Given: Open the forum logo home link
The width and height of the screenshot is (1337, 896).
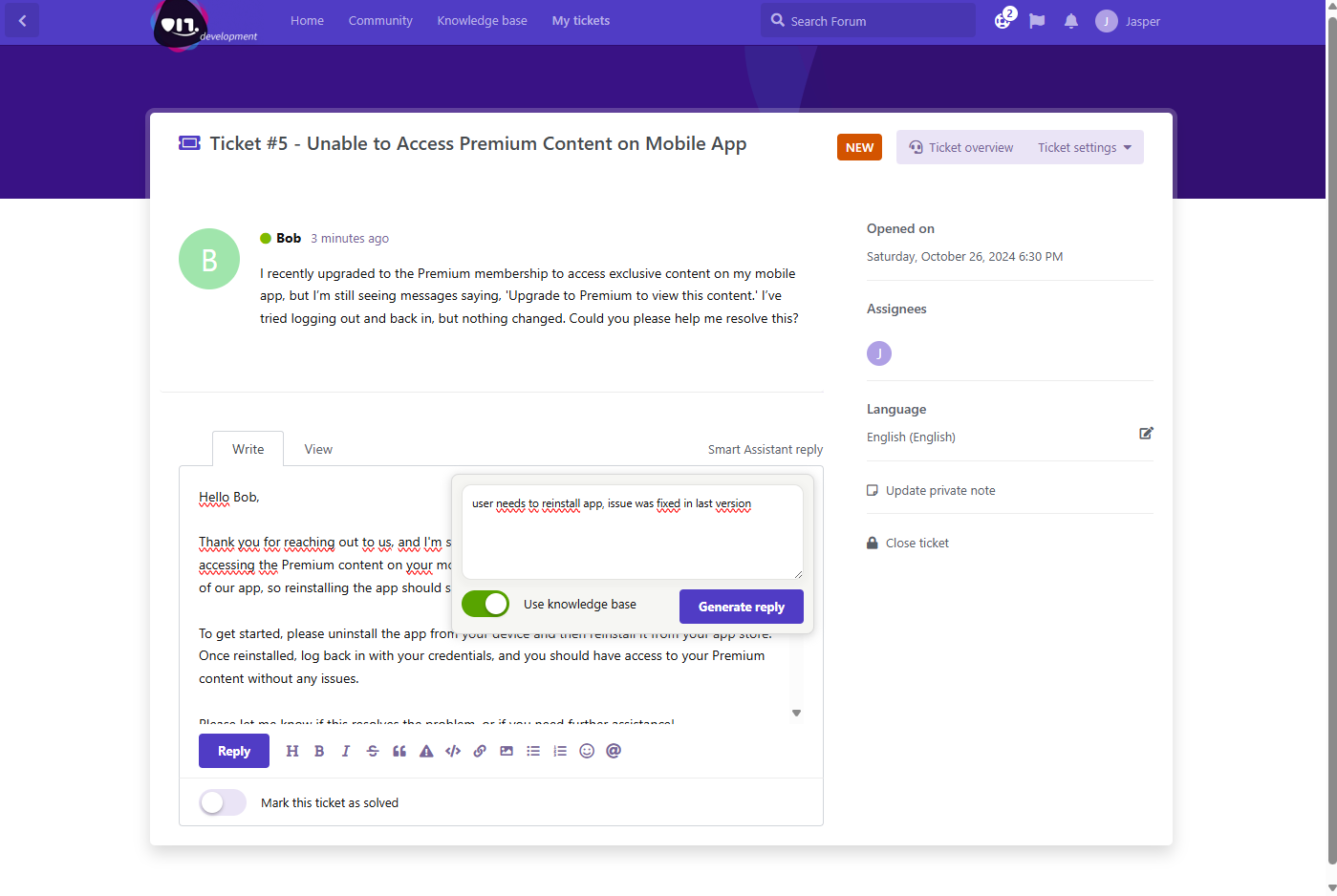Looking at the screenshot, I should tap(205, 25).
